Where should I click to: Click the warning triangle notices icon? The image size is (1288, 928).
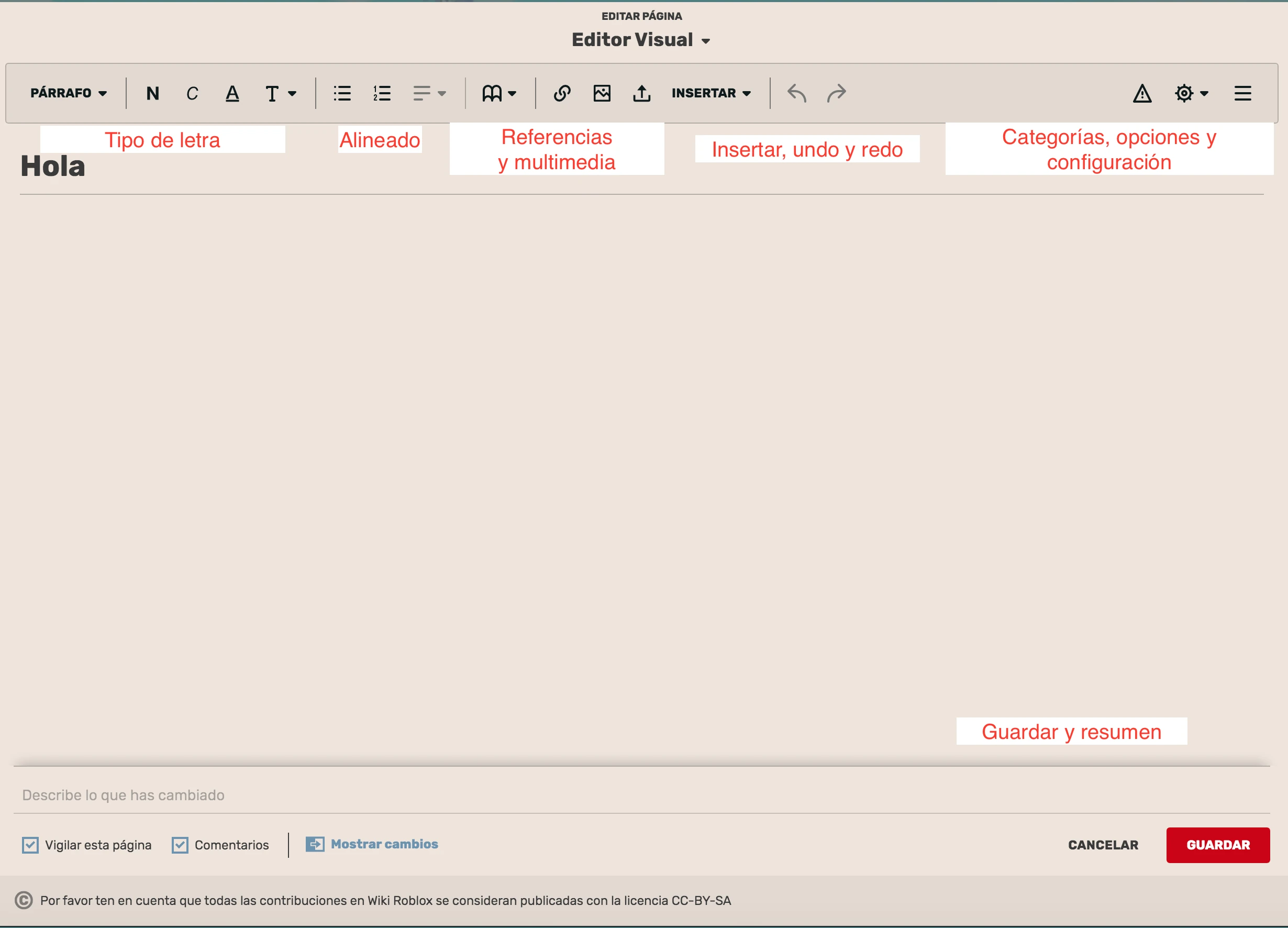[x=1142, y=93]
